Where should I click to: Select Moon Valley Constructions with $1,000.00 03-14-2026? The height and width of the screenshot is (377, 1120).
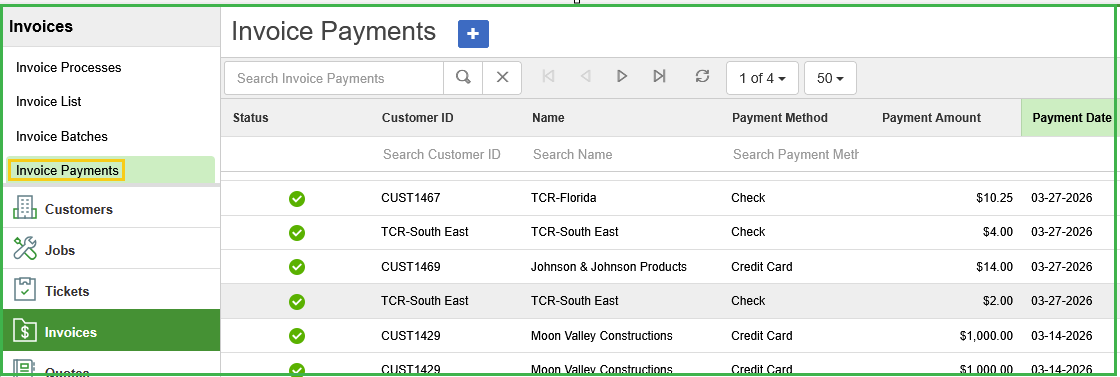coord(601,335)
